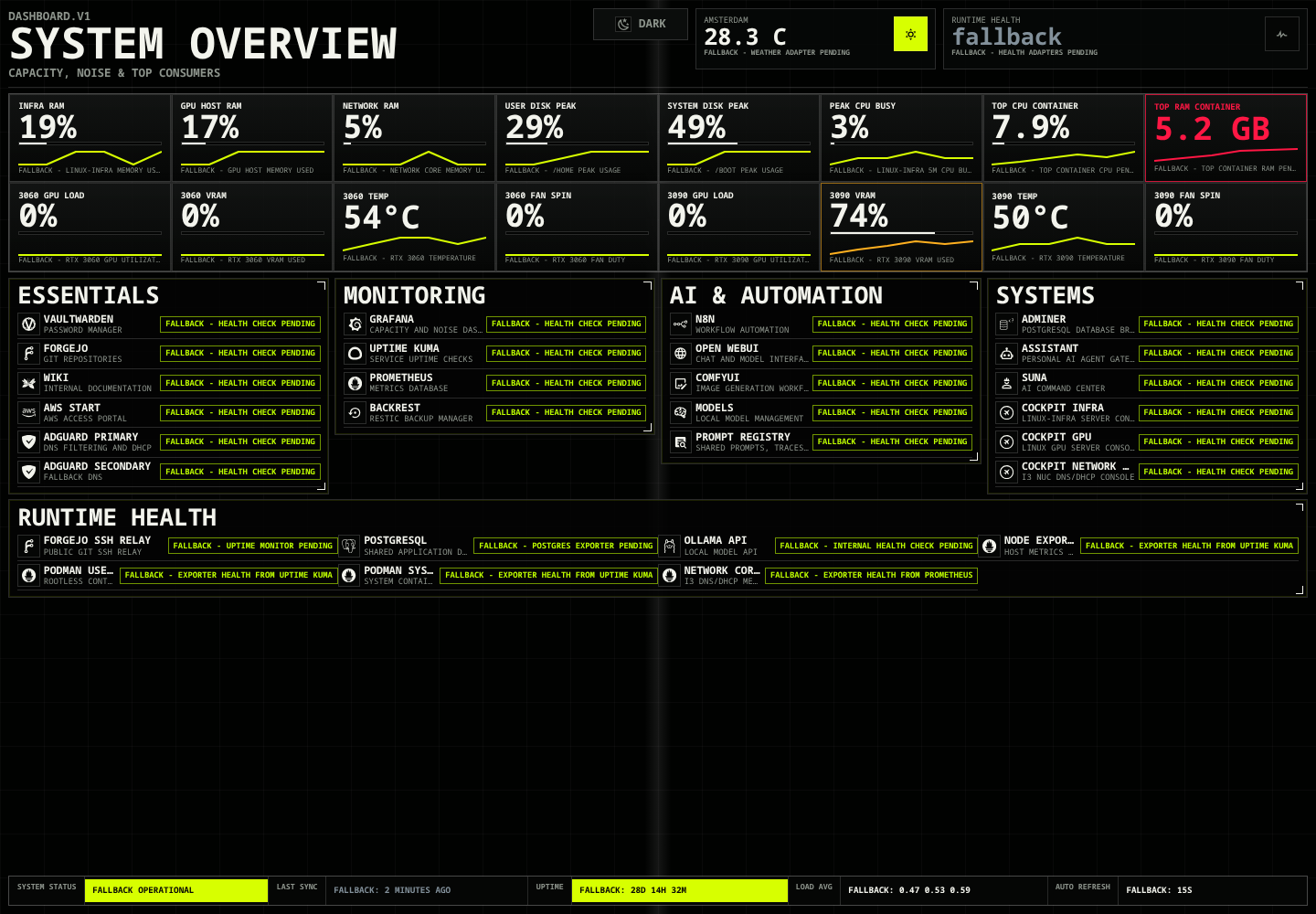
Task: Open the AWS Start icon
Action: click(x=28, y=412)
